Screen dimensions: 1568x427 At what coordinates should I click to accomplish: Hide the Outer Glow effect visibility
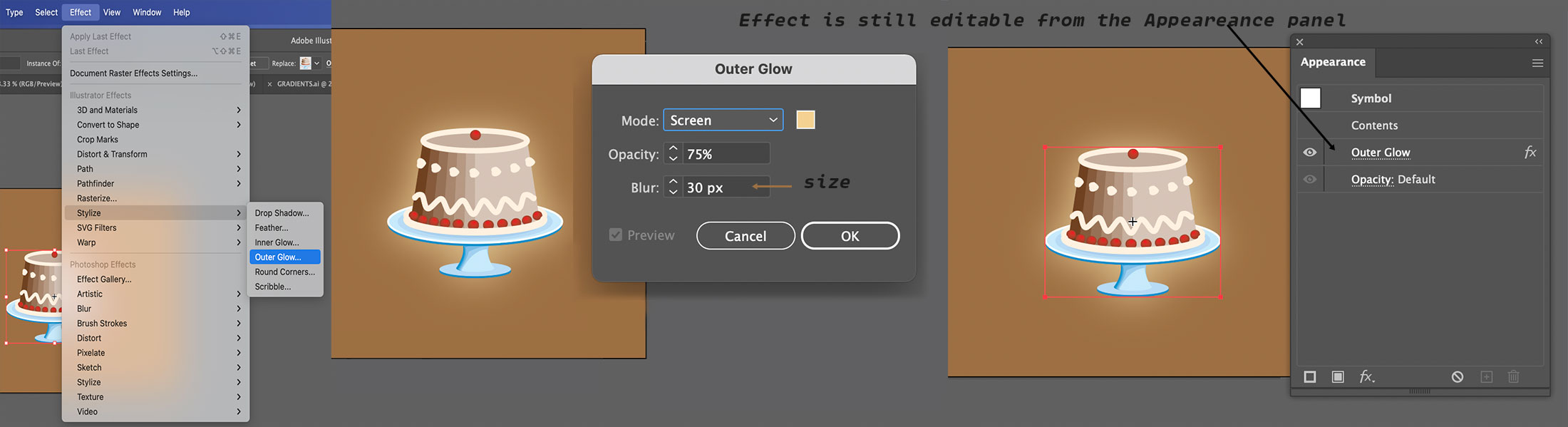pos(1310,152)
